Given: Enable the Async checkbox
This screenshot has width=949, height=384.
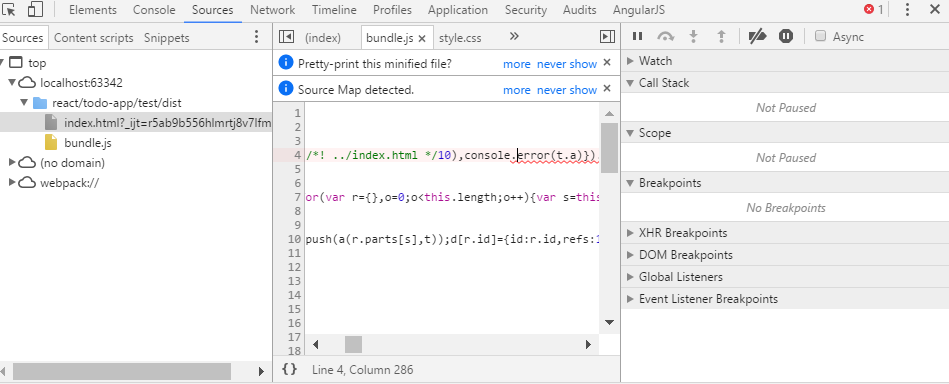Looking at the screenshot, I should click(x=821, y=36).
